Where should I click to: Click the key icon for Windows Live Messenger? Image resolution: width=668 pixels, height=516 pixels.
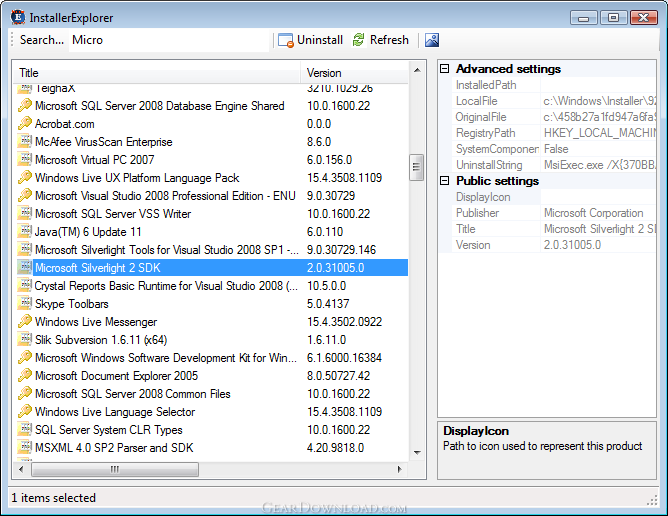(x=25, y=321)
